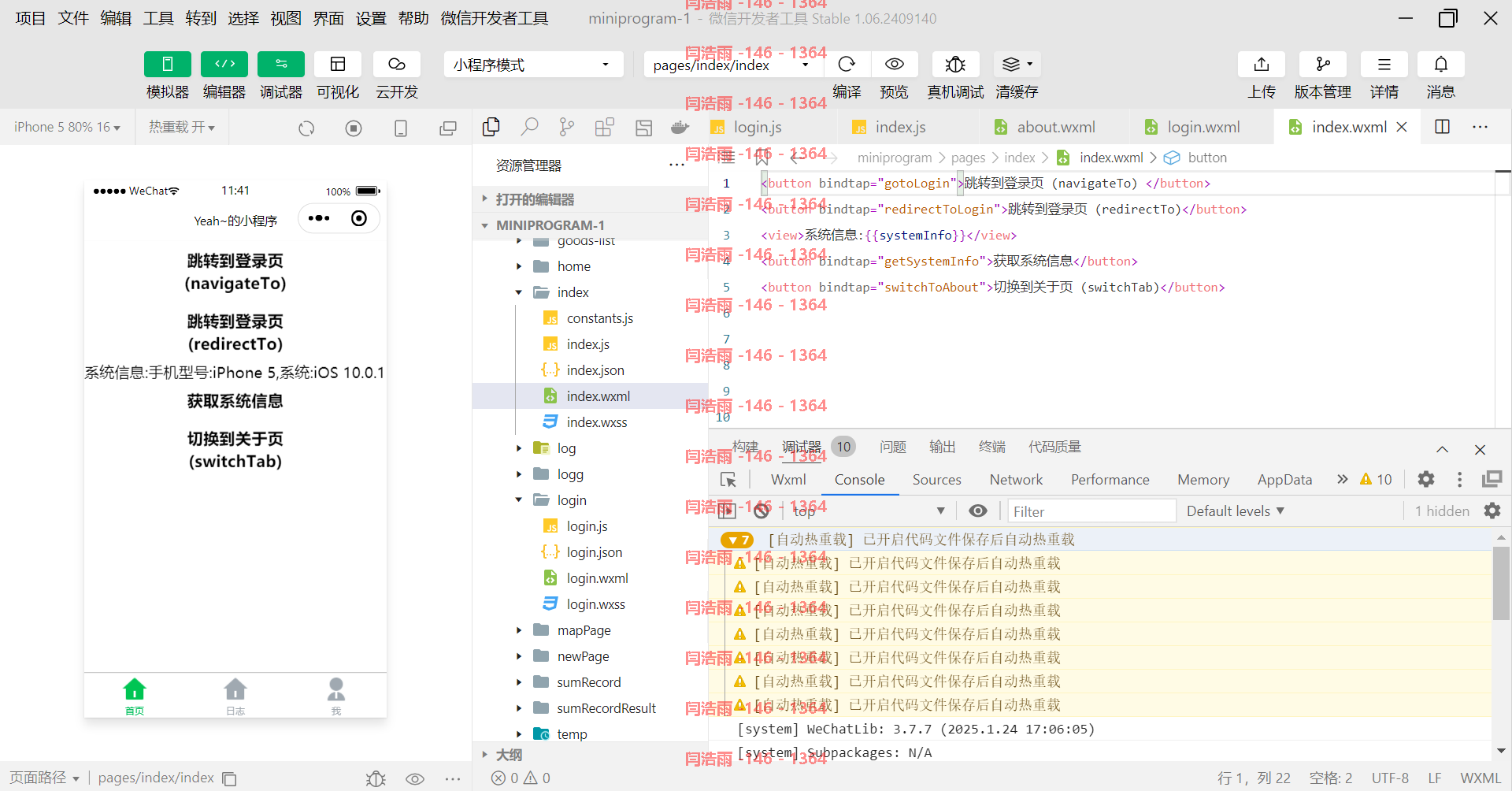Expand the 大纲 outline section
The image size is (1512, 791).
pyautogui.click(x=591, y=754)
